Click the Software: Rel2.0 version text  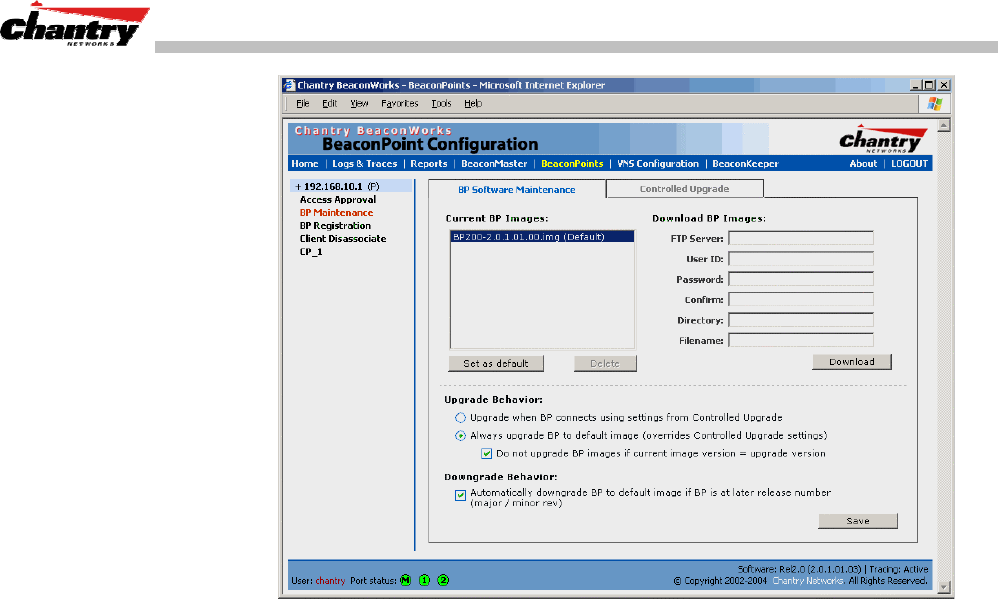click(799, 569)
